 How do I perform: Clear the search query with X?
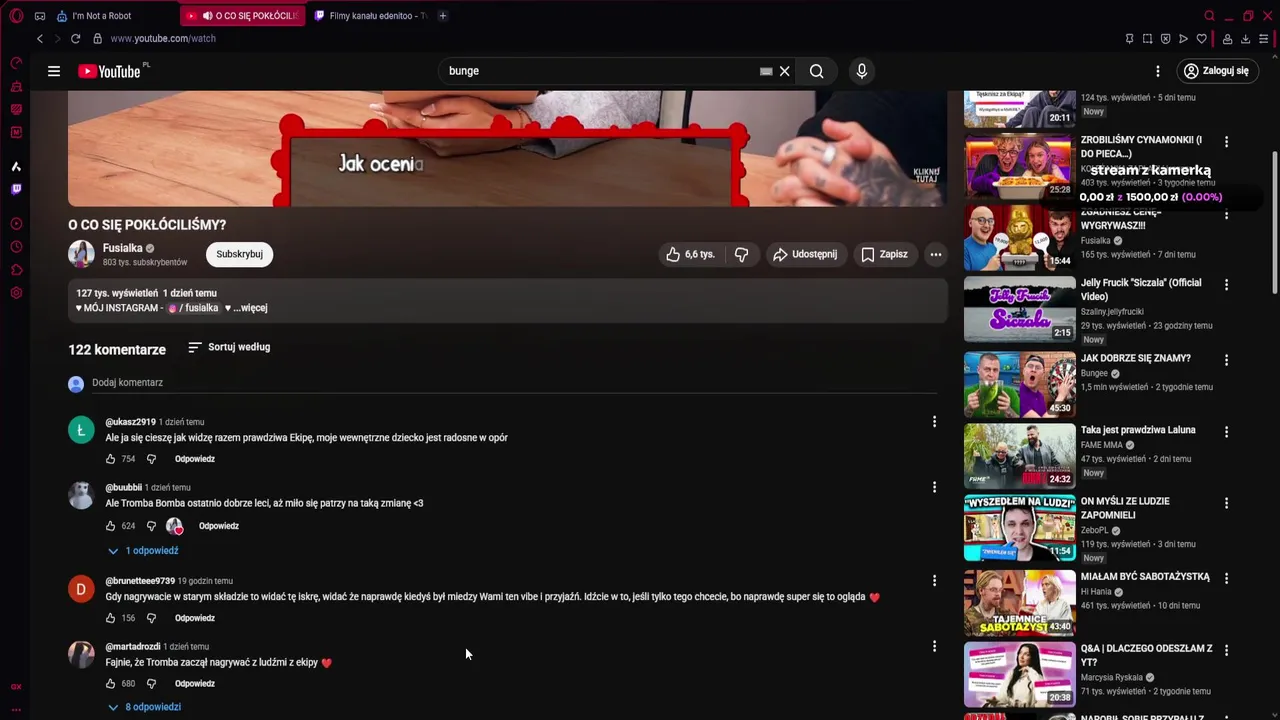(x=785, y=71)
